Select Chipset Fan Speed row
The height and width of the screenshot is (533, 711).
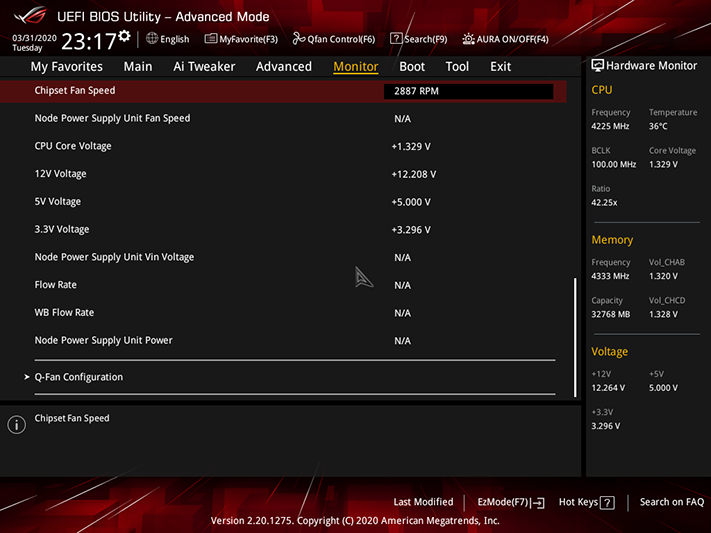coord(283,91)
